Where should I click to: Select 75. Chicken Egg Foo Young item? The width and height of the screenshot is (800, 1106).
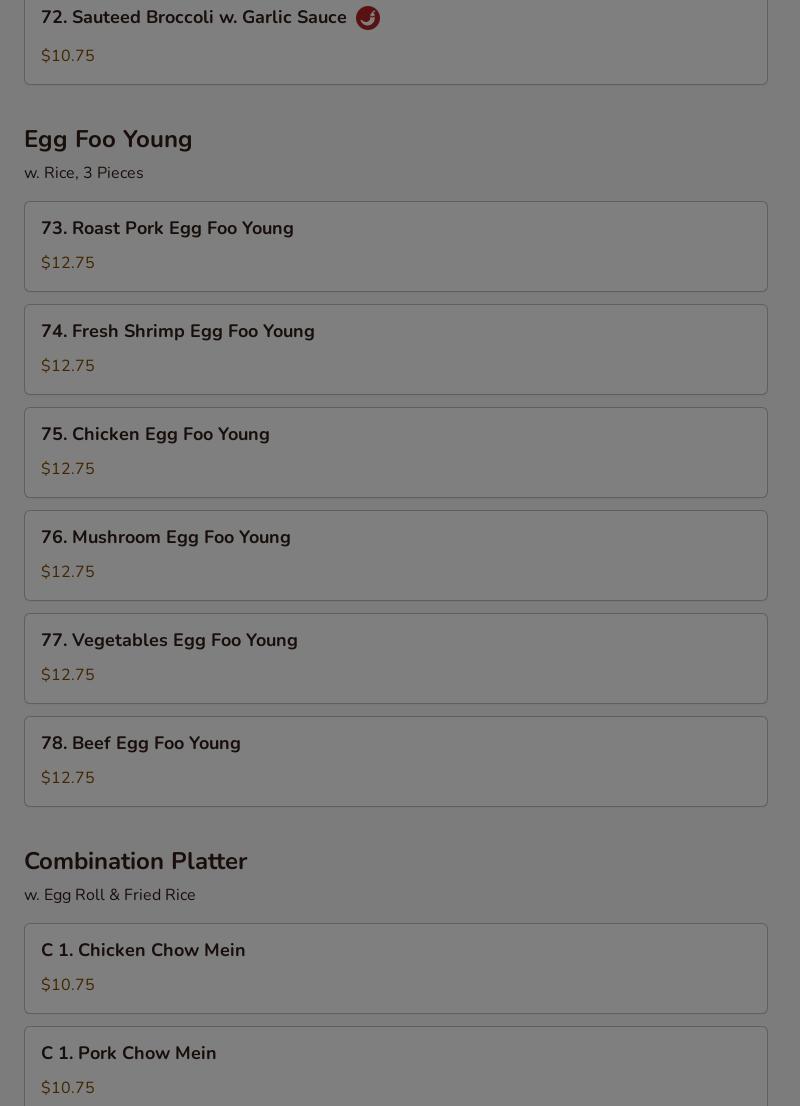click(396, 452)
